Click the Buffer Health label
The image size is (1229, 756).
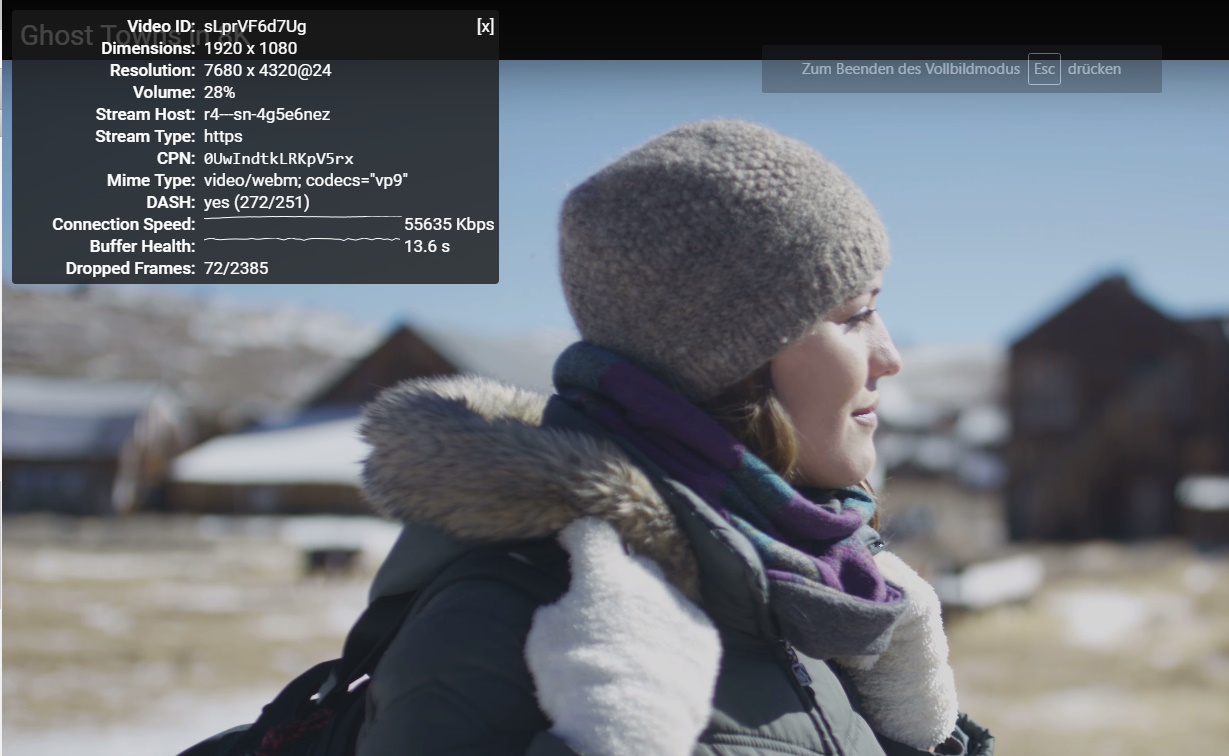142,246
